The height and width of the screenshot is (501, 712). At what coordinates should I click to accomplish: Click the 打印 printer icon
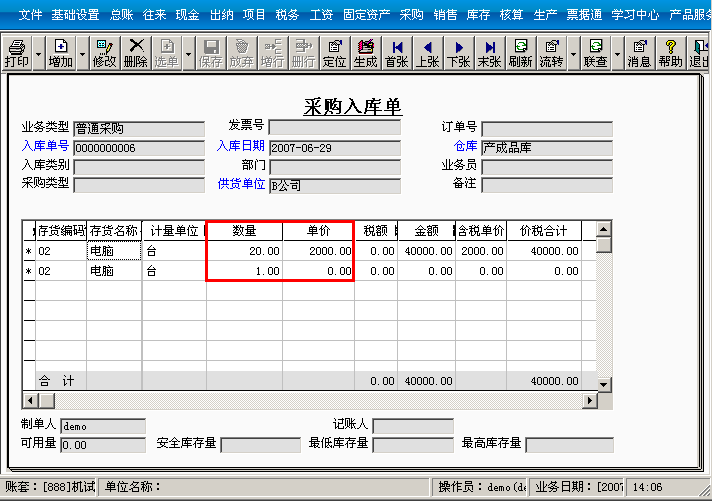17,54
